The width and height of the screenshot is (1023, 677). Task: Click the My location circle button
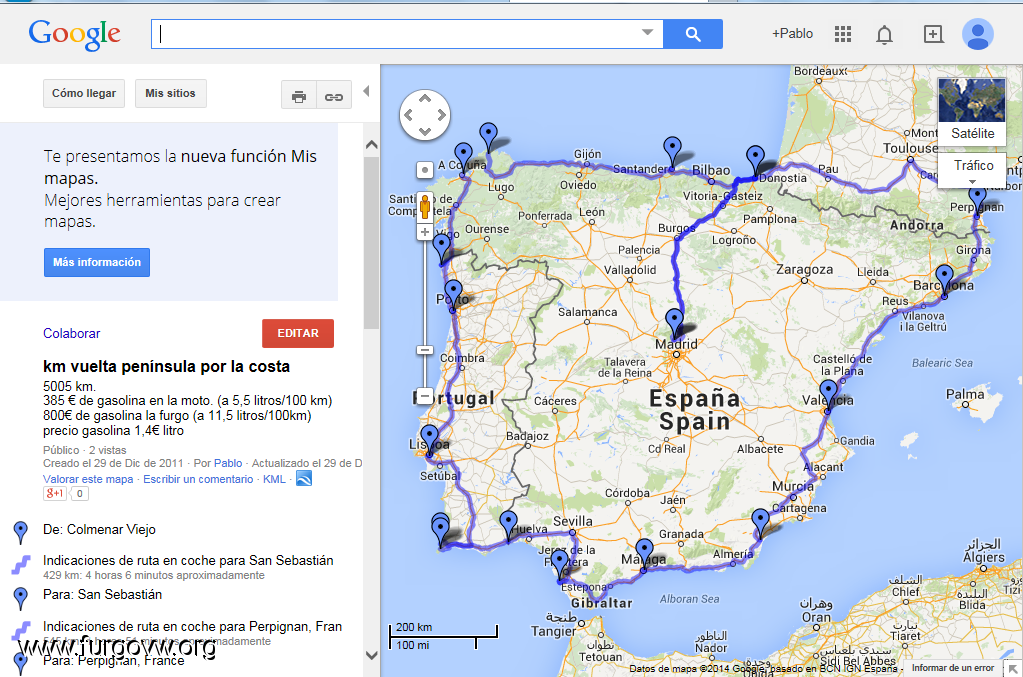[x=425, y=170]
